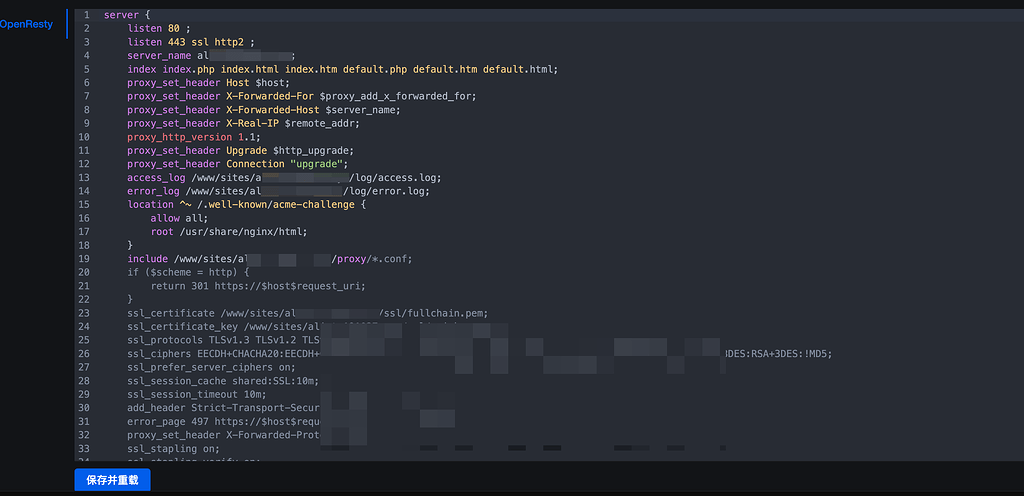Click the 'listen 80' directive line

160,29
